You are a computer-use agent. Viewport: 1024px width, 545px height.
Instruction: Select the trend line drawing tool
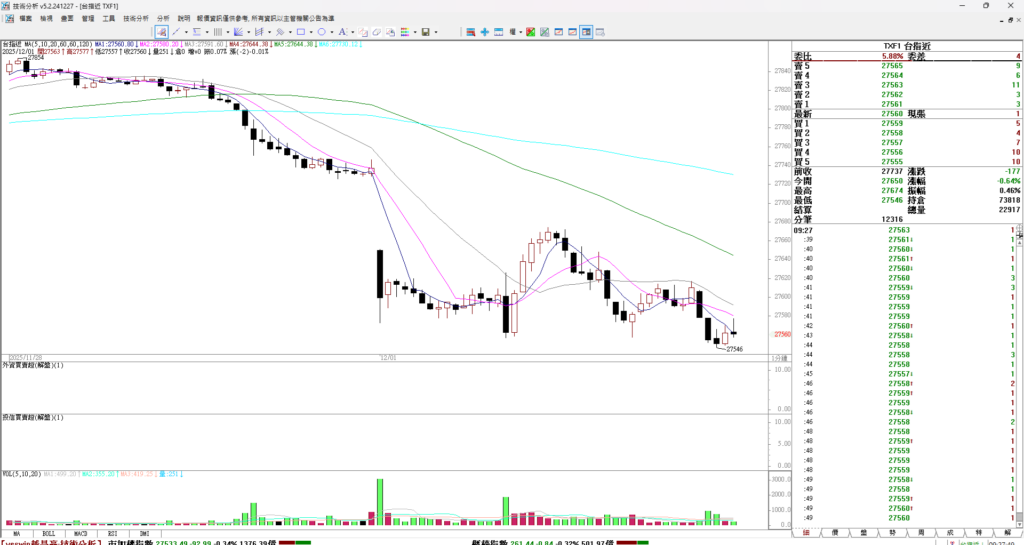(x=174, y=32)
